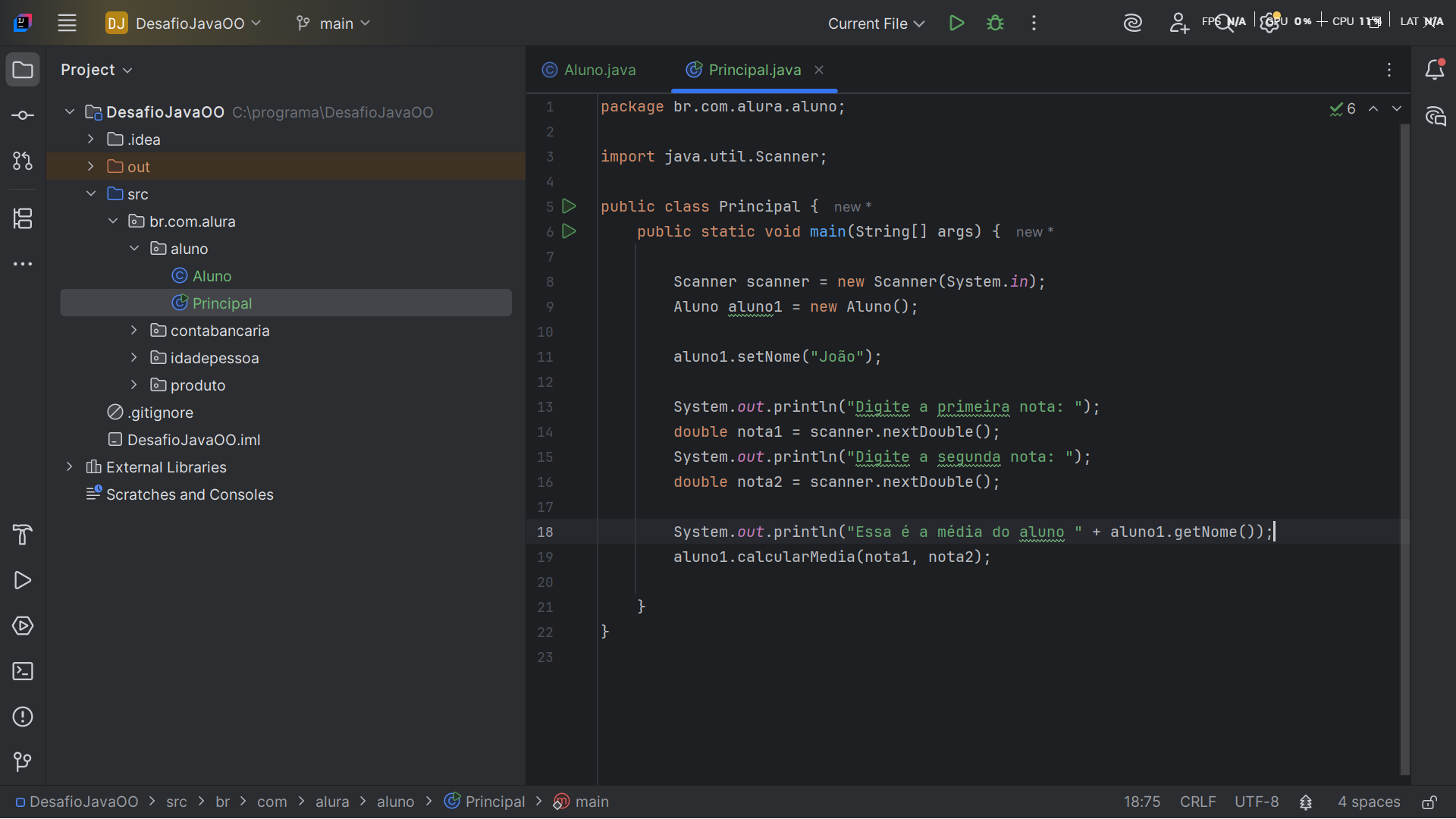
Task: Run class Principal from gutter
Action: (x=569, y=206)
